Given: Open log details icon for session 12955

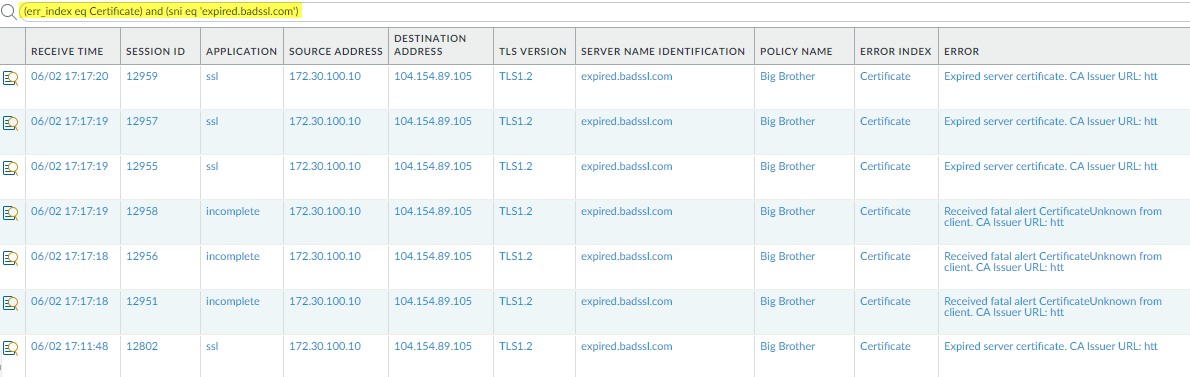Looking at the screenshot, I should point(11,168).
